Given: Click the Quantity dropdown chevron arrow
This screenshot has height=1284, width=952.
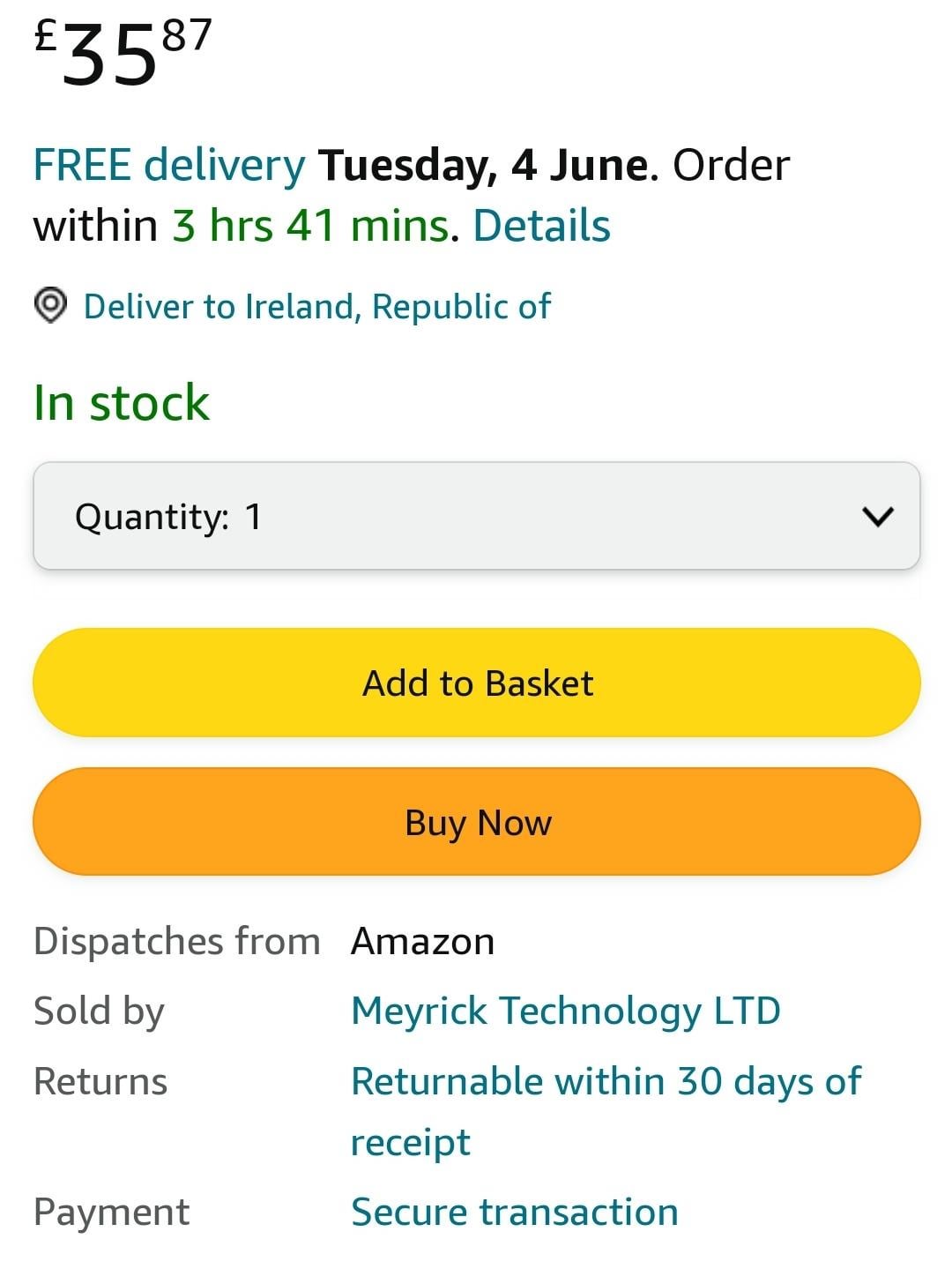Looking at the screenshot, I should click(877, 516).
